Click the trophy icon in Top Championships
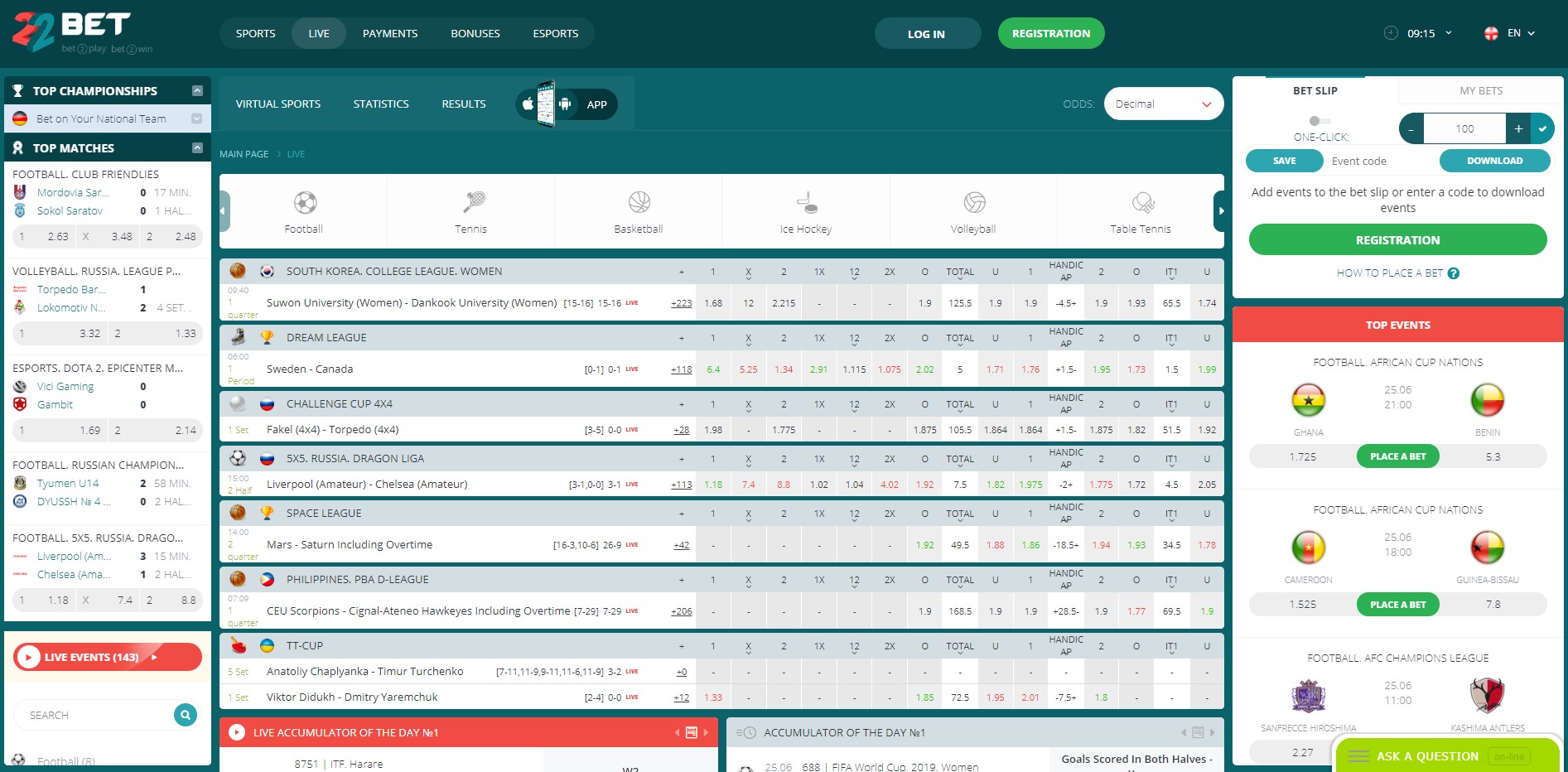 (17, 91)
